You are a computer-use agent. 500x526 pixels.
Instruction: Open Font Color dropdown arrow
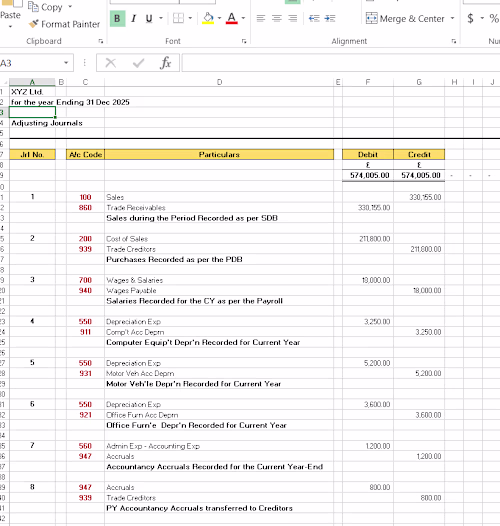pyautogui.click(x=243, y=18)
